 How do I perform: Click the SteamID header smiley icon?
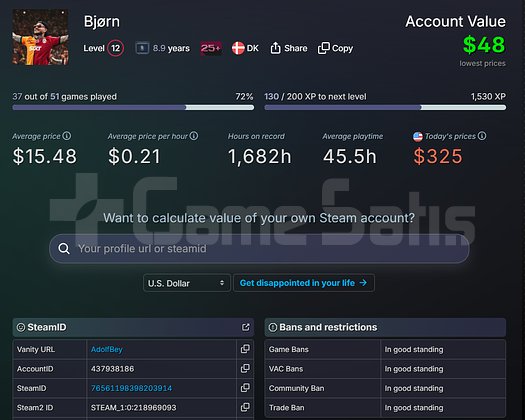(x=21, y=327)
